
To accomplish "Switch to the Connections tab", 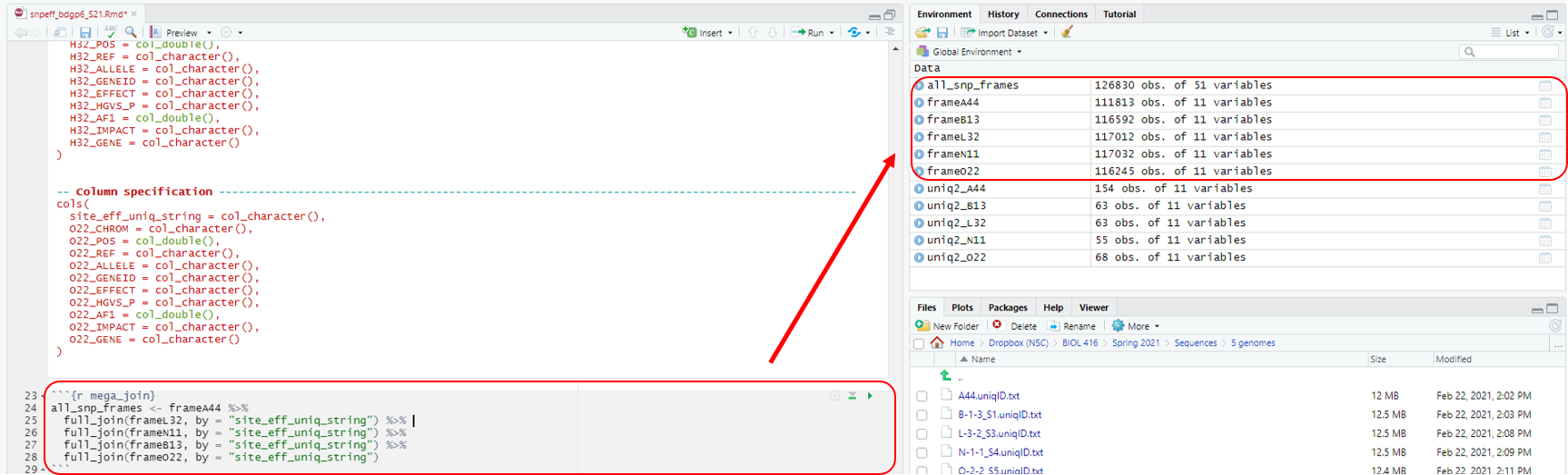I will pos(1060,15).
